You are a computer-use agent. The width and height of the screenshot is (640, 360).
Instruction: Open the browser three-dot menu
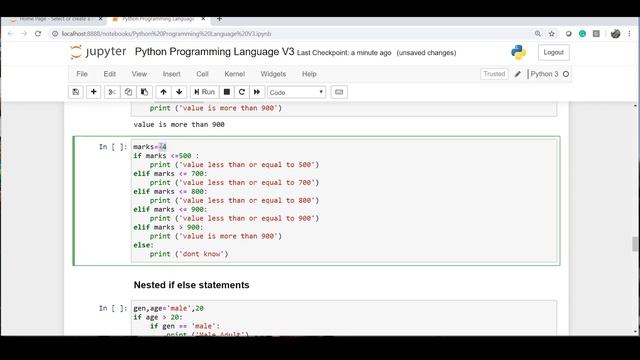click(x=629, y=34)
